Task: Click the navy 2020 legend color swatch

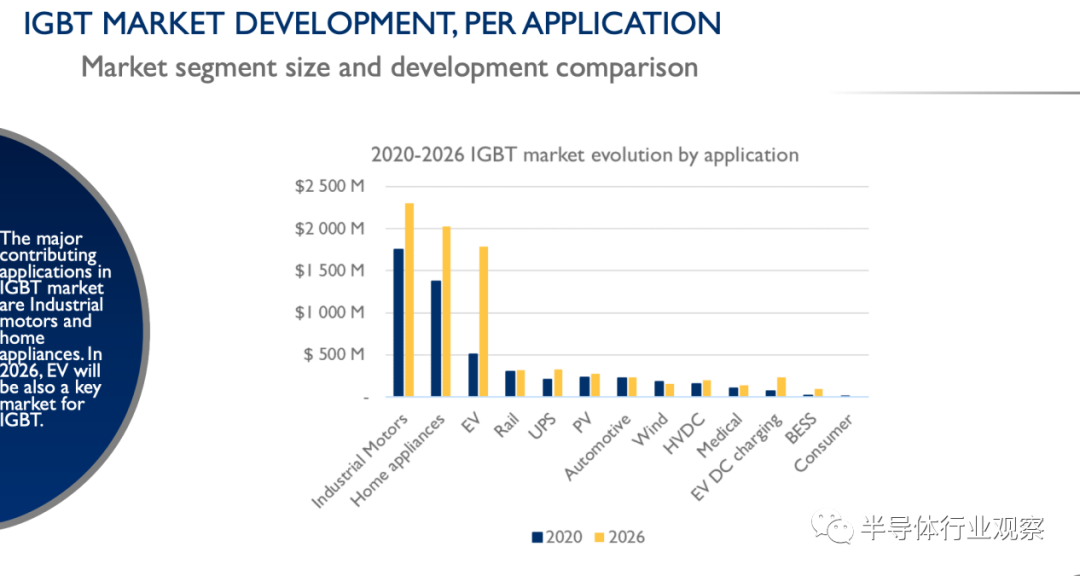Action: [537, 537]
